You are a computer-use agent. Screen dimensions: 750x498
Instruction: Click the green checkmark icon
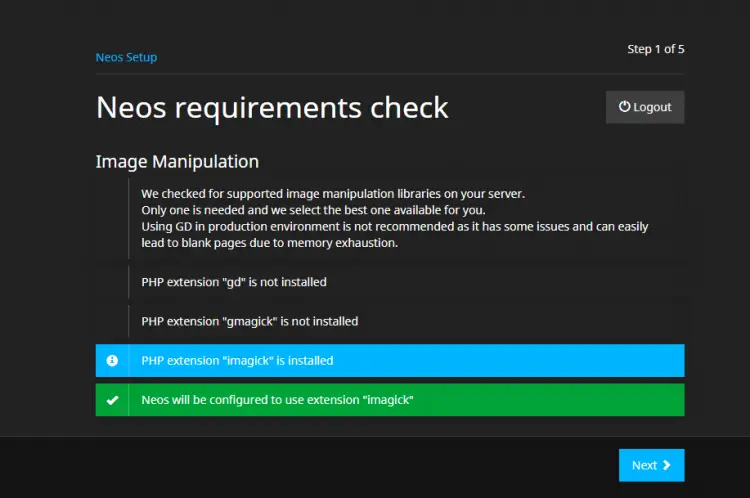pyautogui.click(x=112, y=400)
